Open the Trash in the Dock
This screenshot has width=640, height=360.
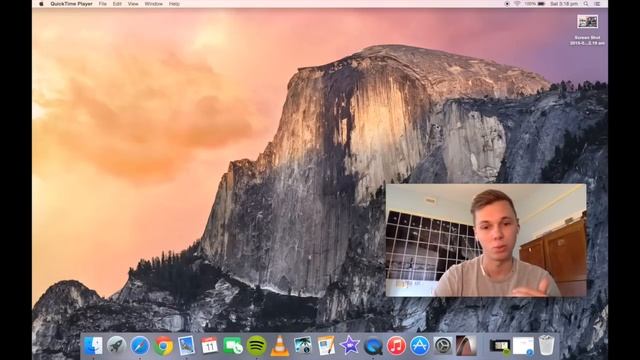tap(546, 345)
